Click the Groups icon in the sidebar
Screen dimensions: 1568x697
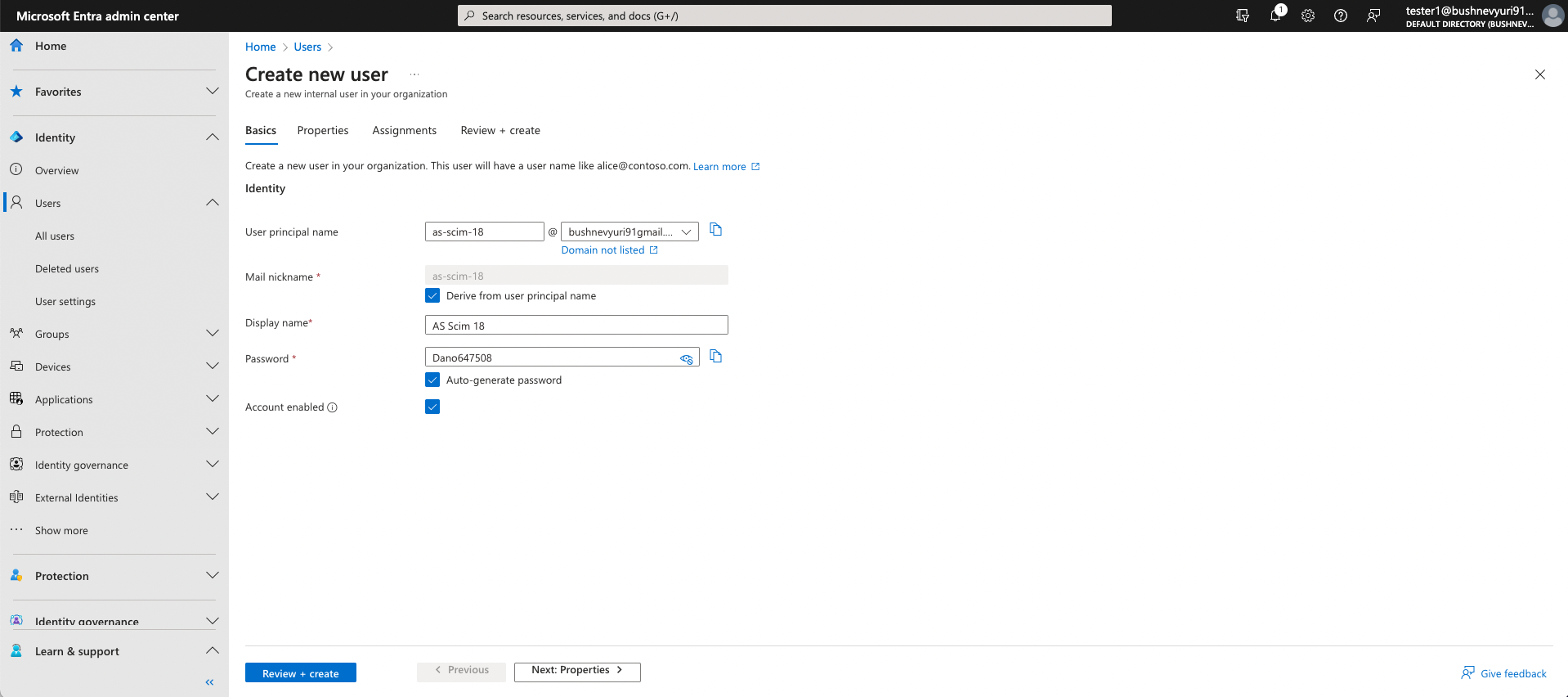pos(16,333)
